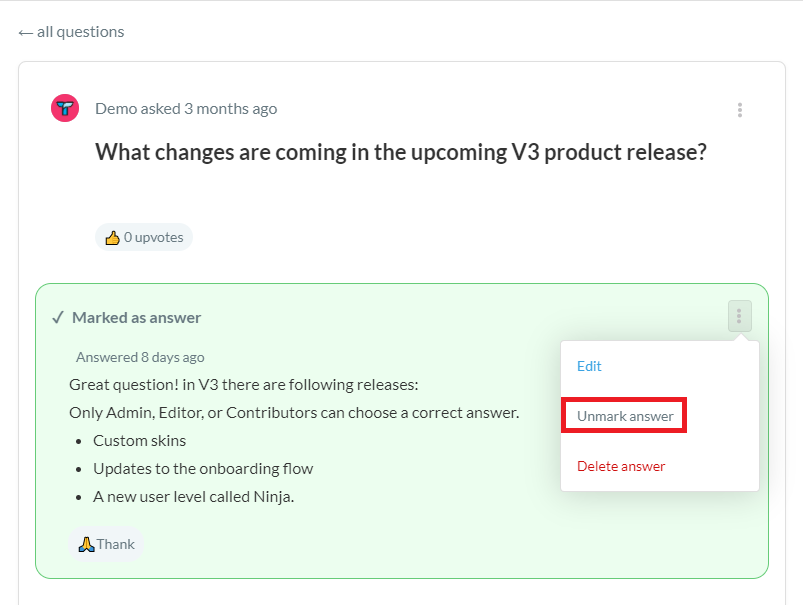Viewport: 803px width, 605px height.
Task: Click the checkmark beside Marked as answer
Action: coord(58,318)
